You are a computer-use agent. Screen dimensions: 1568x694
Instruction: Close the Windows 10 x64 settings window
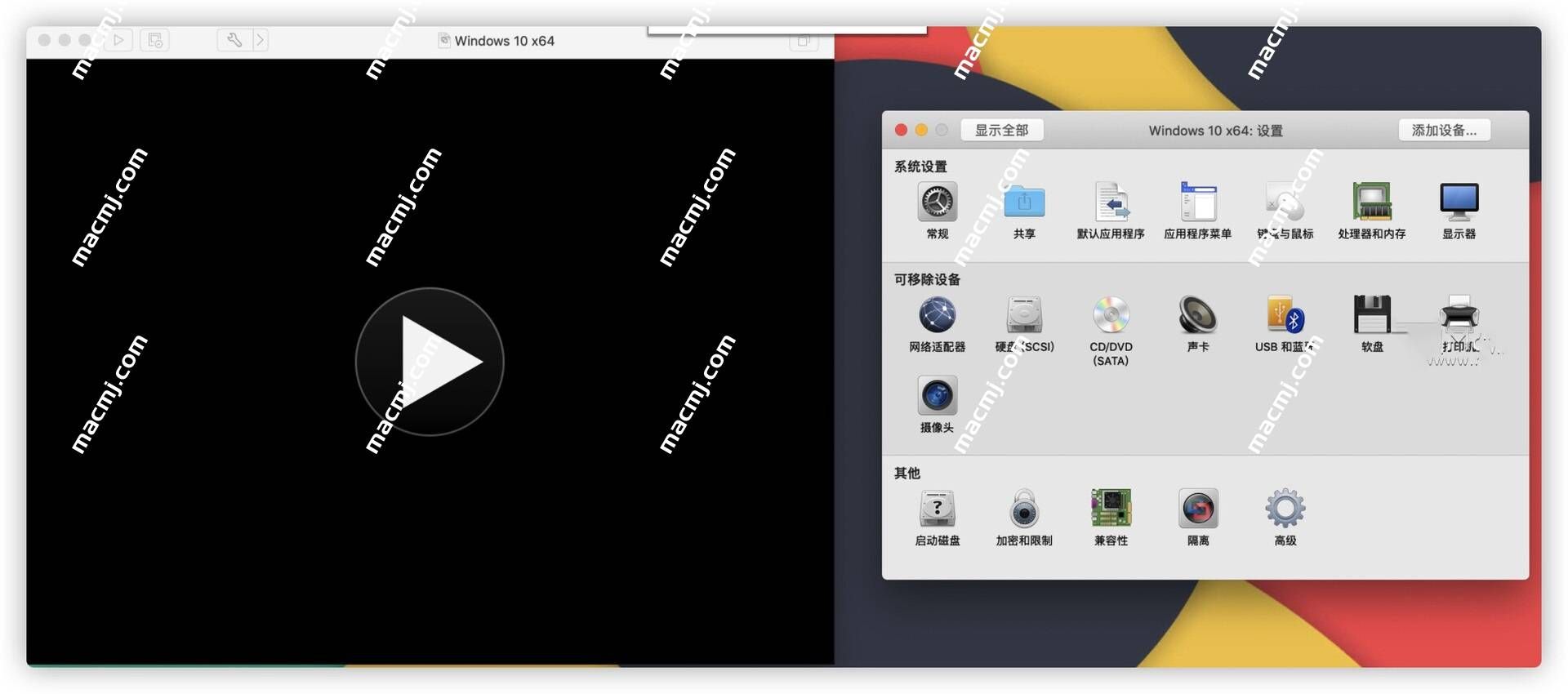[x=901, y=130]
